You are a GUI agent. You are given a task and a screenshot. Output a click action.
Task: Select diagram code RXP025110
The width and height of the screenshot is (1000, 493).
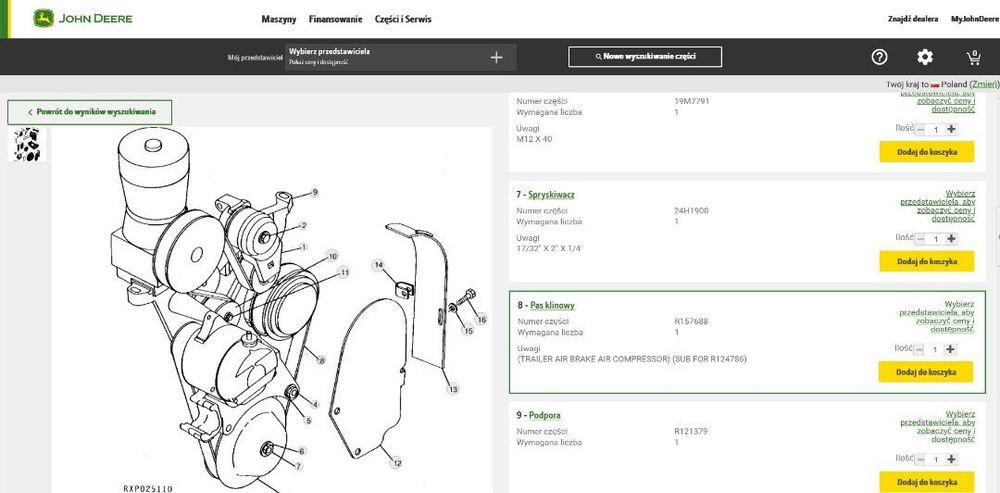pos(148,488)
